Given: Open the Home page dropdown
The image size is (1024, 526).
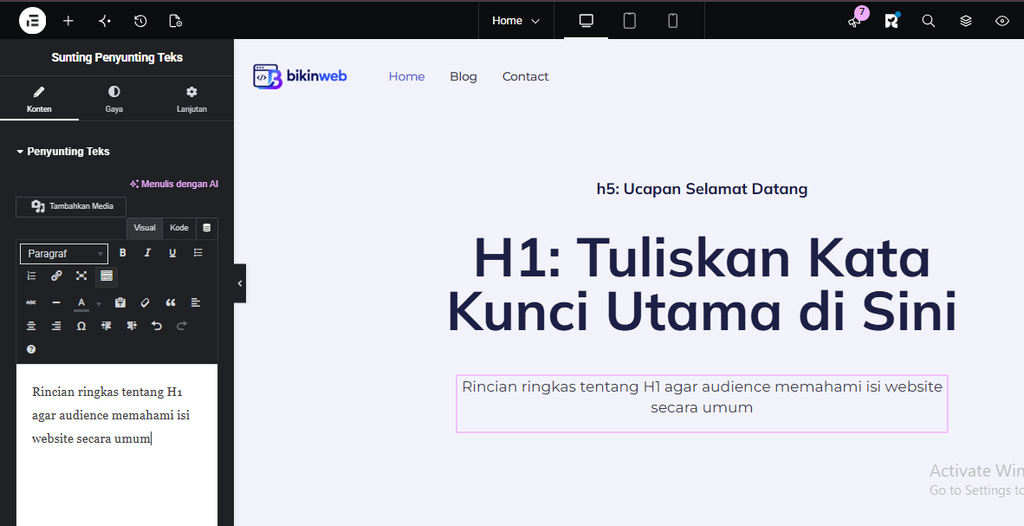Looking at the screenshot, I should tap(516, 21).
